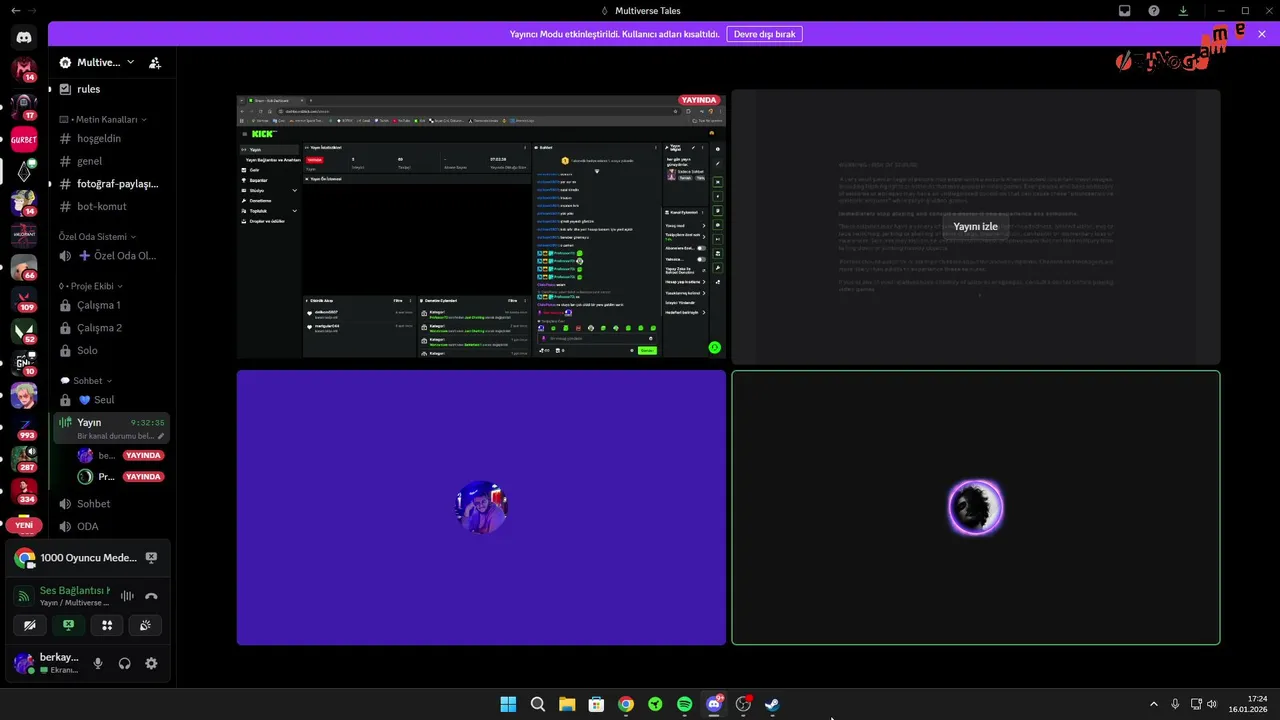Open the genel text channel
The height and width of the screenshot is (720, 1280).
coord(112,161)
